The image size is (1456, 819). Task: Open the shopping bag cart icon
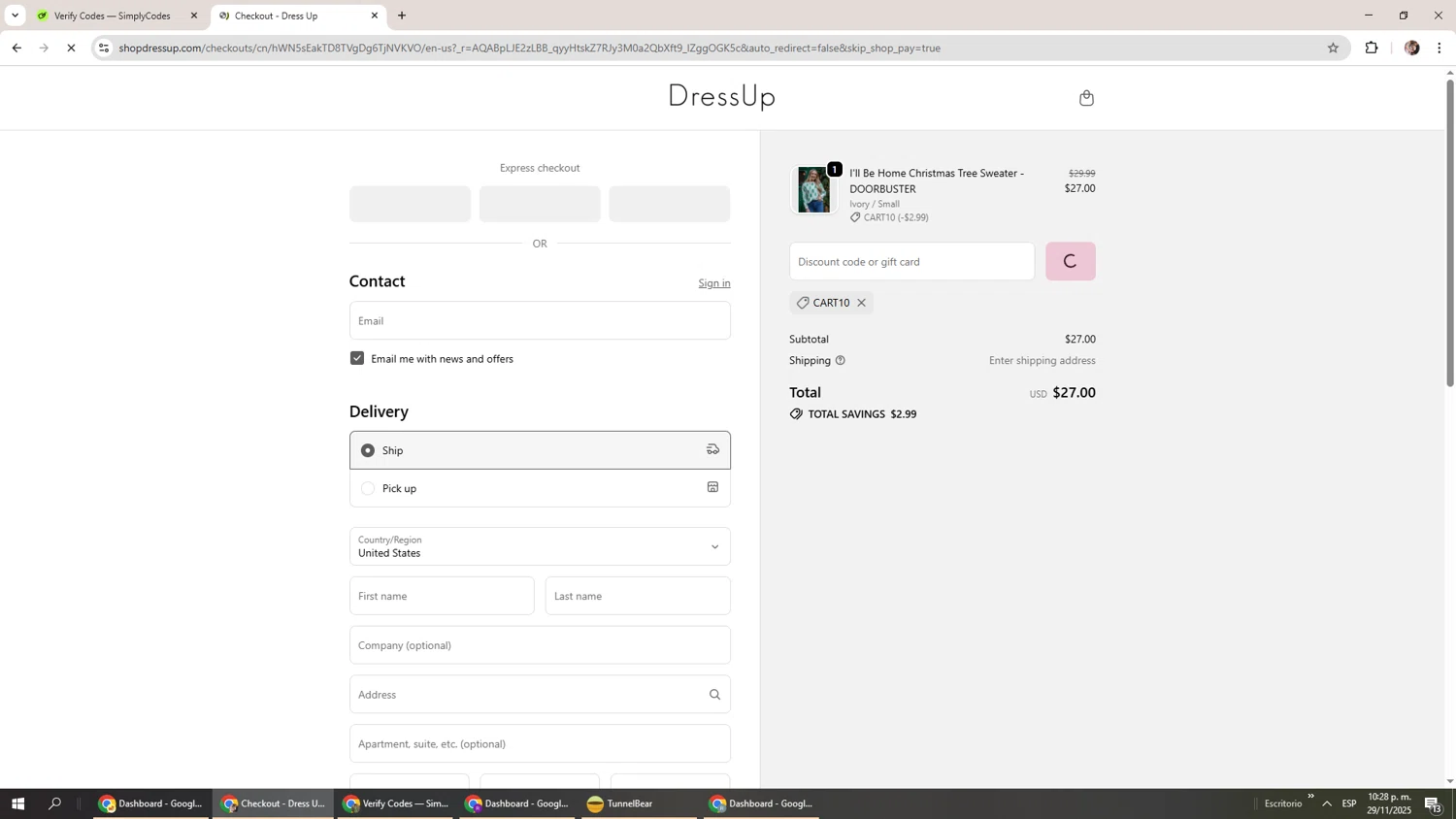[1086, 97]
